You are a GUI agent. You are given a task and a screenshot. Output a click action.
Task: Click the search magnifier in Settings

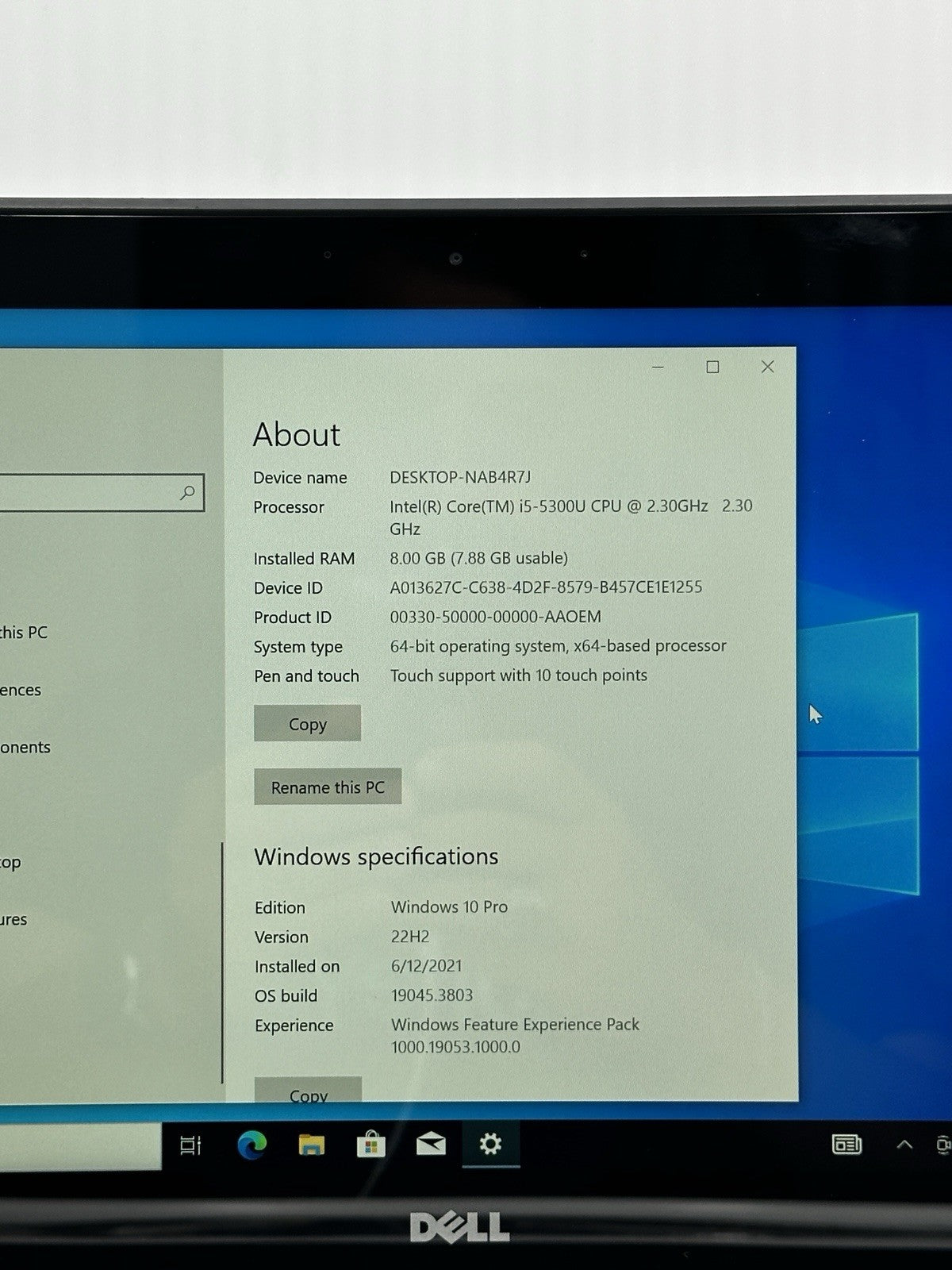click(x=188, y=493)
